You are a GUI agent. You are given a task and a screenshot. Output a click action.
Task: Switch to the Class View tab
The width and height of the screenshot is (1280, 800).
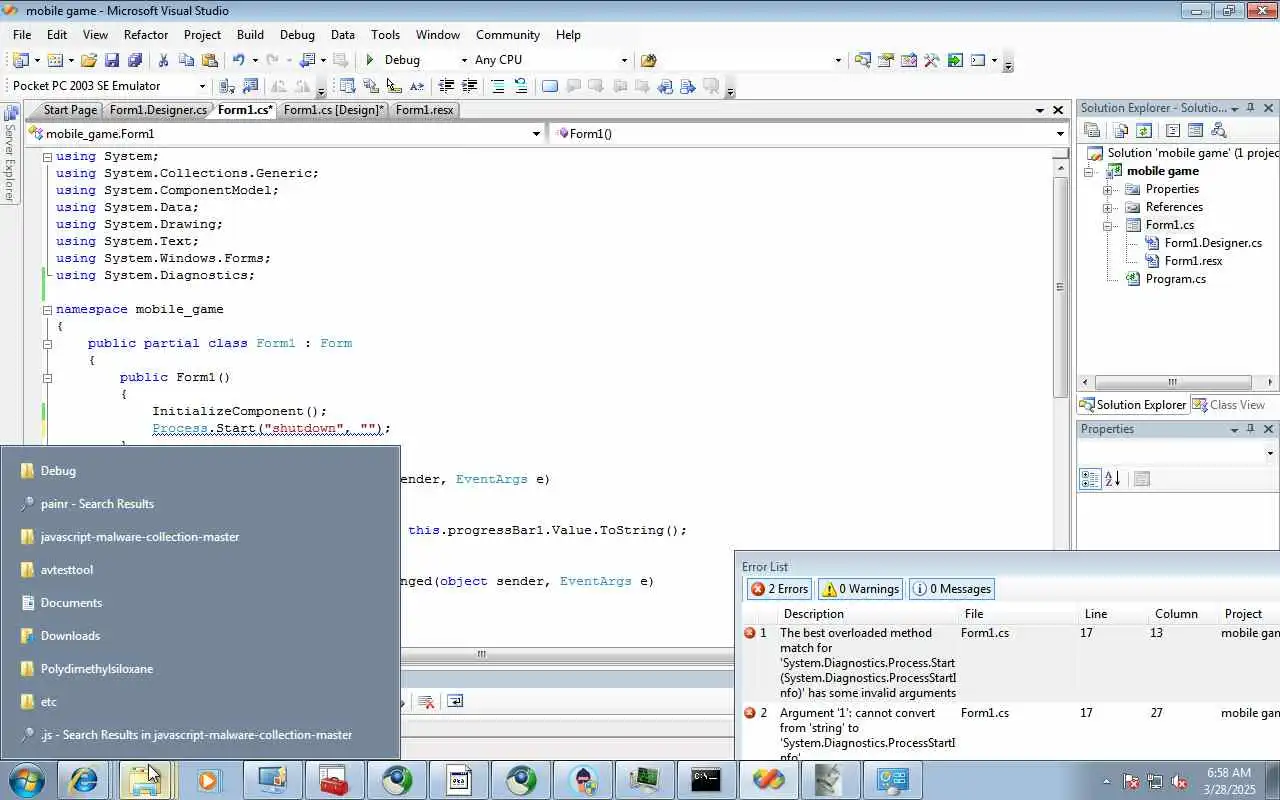[1229, 405]
